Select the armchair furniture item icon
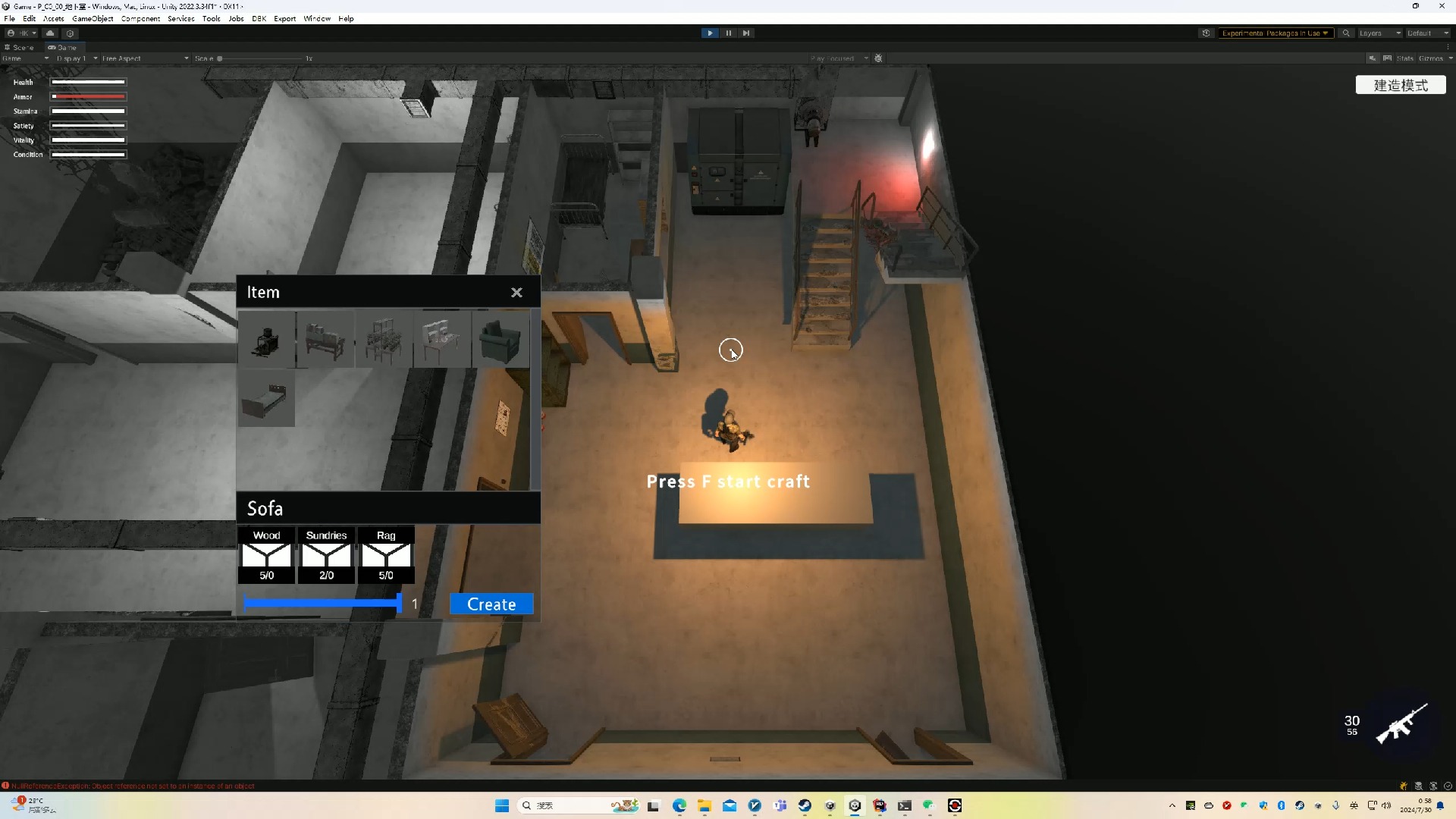 pos(500,340)
